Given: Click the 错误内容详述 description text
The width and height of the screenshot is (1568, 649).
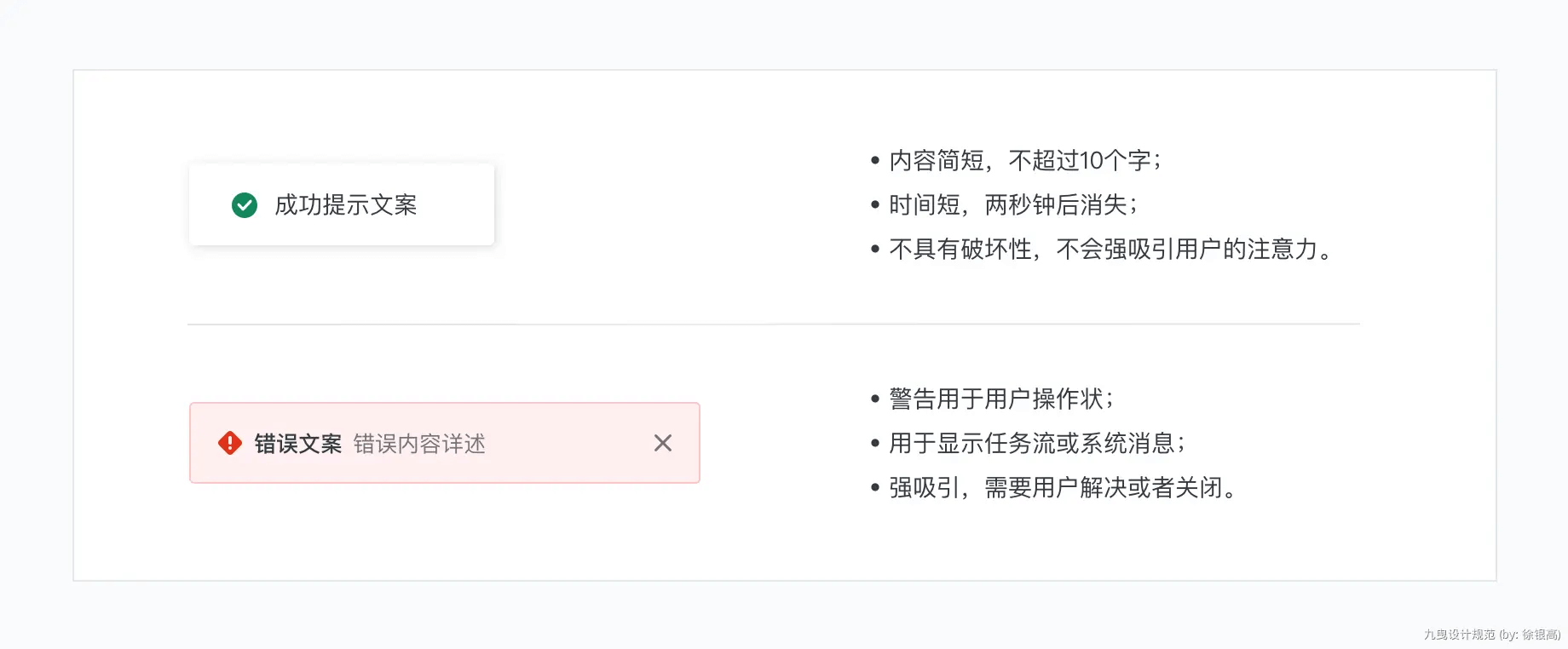Looking at the screenshot, I should click(419, 444).
